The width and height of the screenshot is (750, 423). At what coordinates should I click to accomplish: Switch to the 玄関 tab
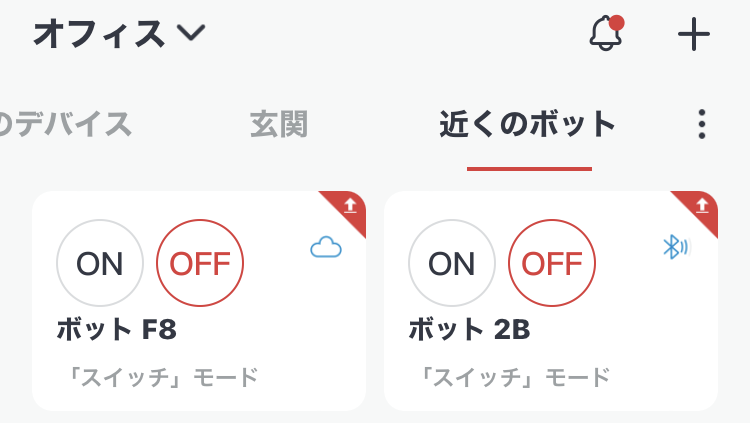point(278,125)
